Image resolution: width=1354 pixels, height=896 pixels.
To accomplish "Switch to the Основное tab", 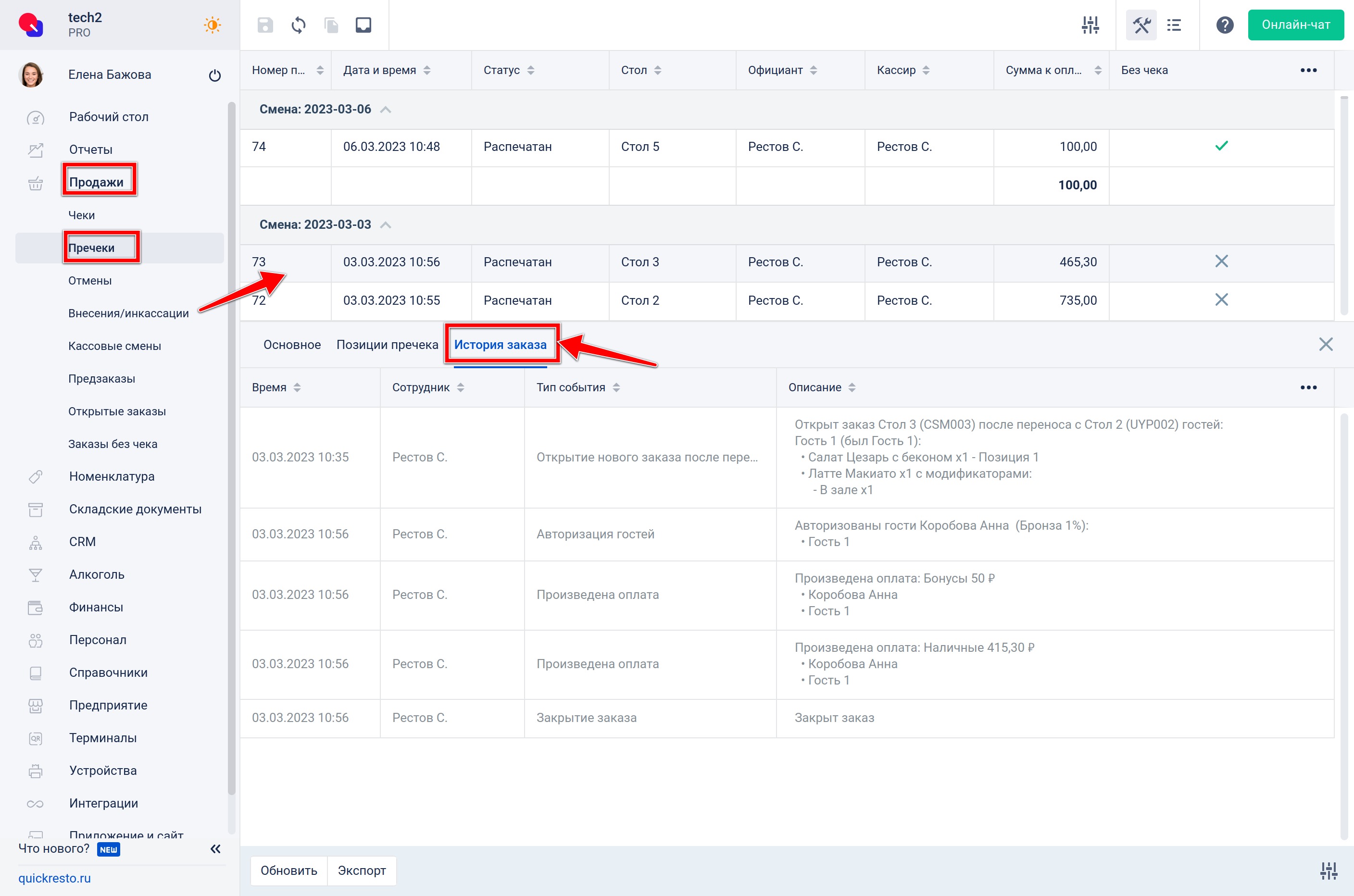I will (292, 345).
